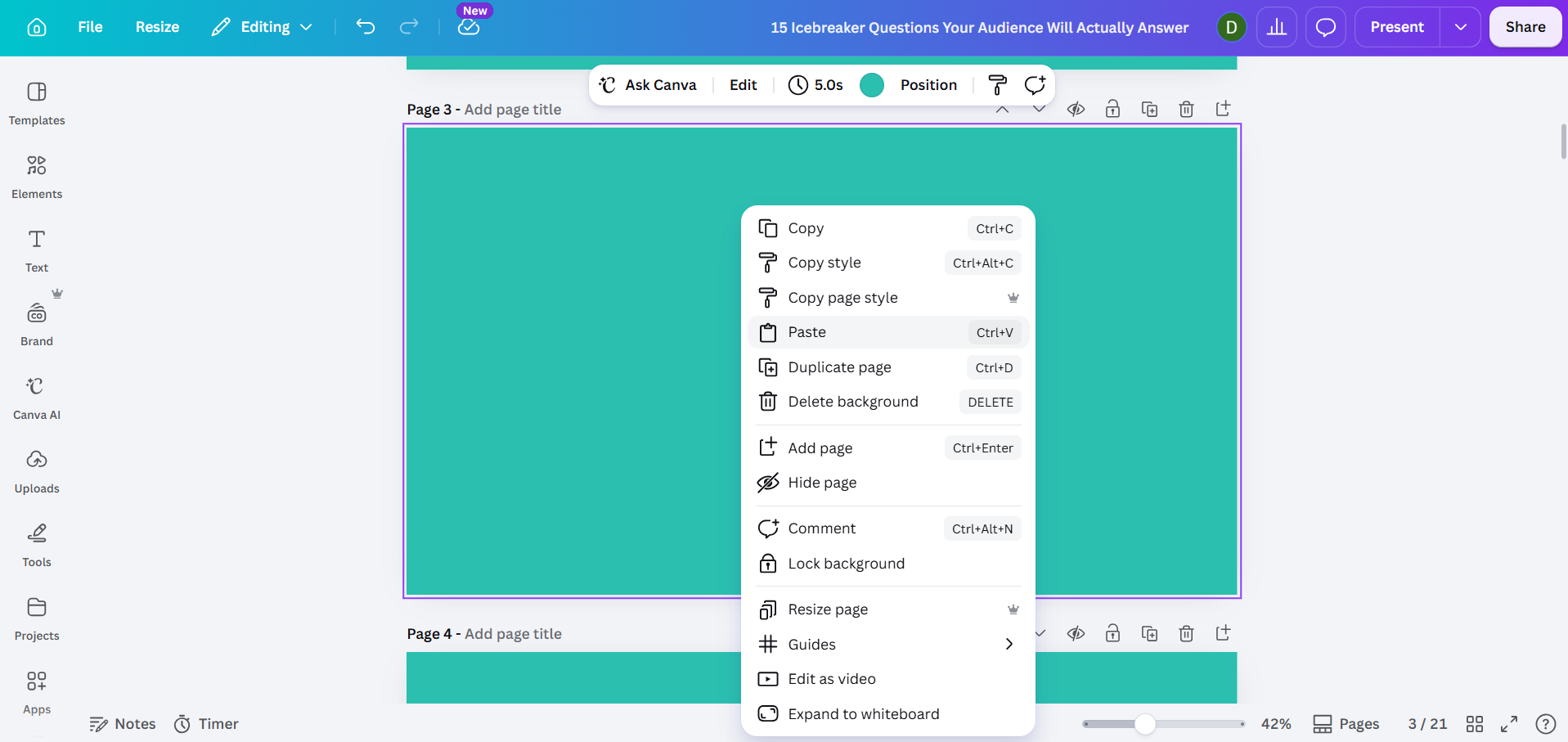
Task: Open the Editing mode dropdown
Action: click(x=262, y=27)
